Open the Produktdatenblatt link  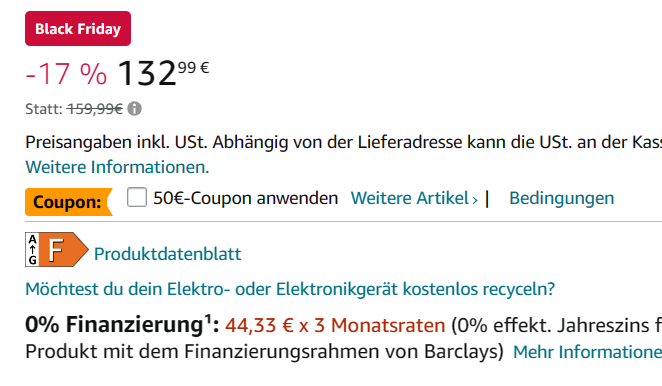pyautogui.click(x=168, y=254)
